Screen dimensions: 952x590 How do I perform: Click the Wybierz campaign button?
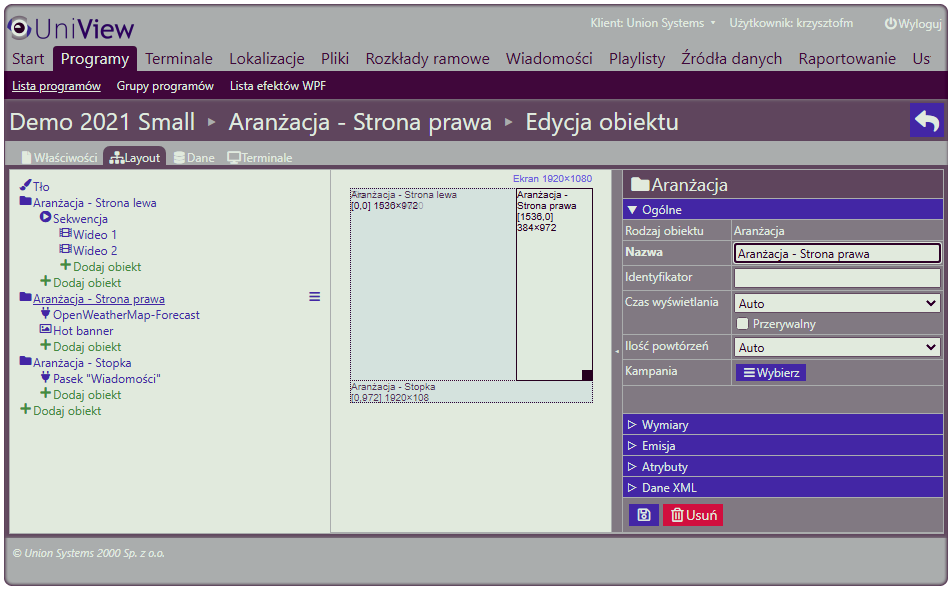pyautogui.click(x=771, y=372)
